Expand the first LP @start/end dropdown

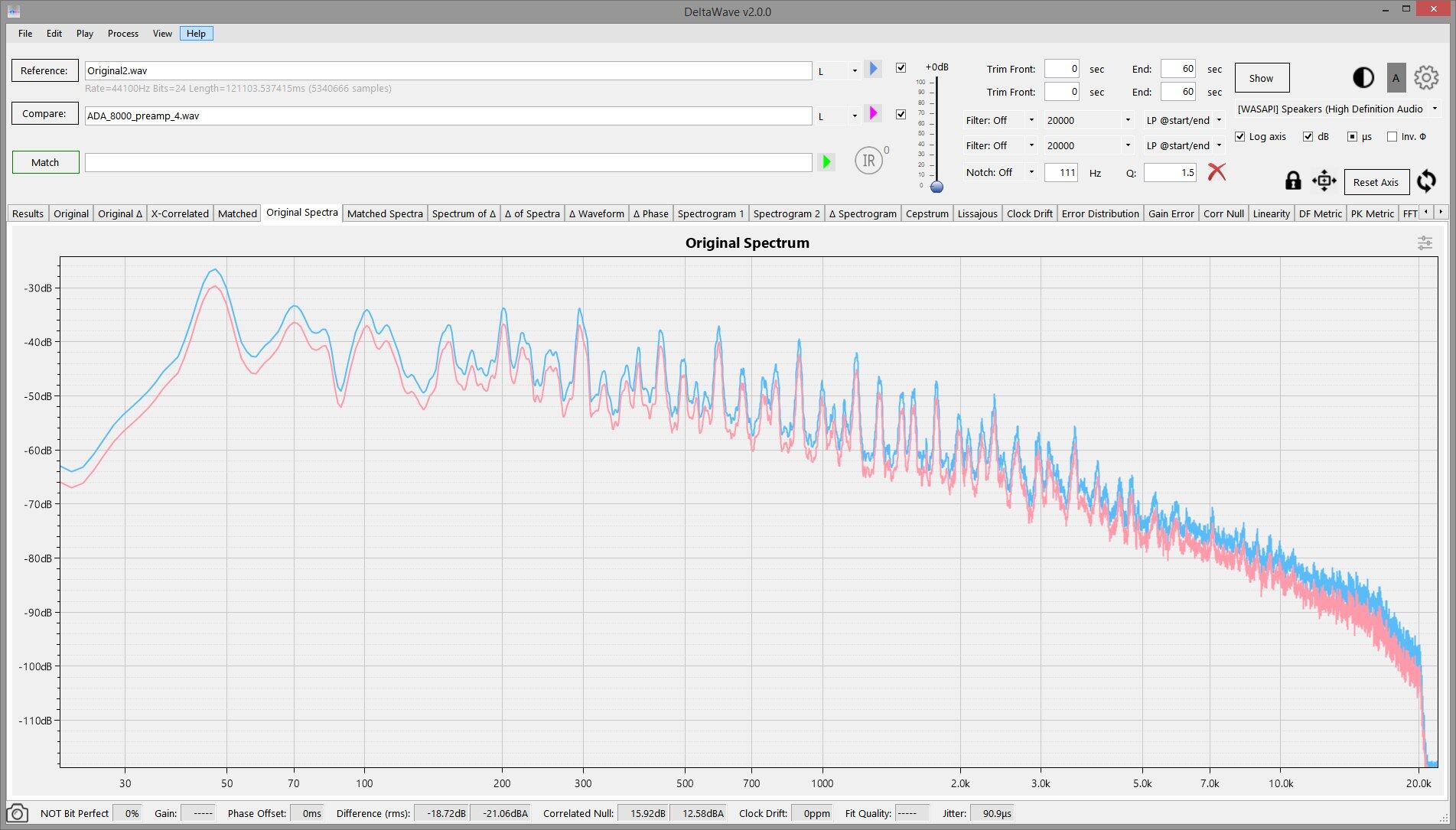[x=1184, y=120]
